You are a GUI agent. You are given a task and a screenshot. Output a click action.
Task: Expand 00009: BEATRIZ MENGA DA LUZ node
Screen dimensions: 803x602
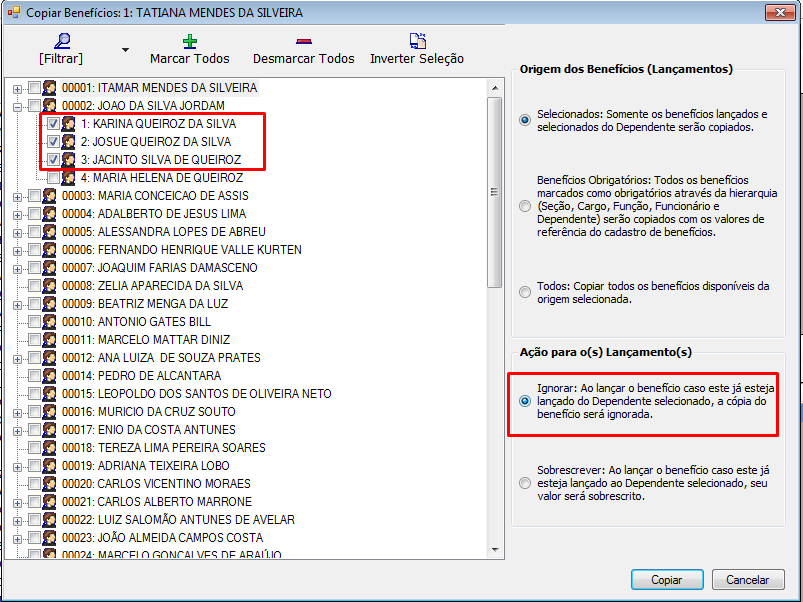pos(17,305)
